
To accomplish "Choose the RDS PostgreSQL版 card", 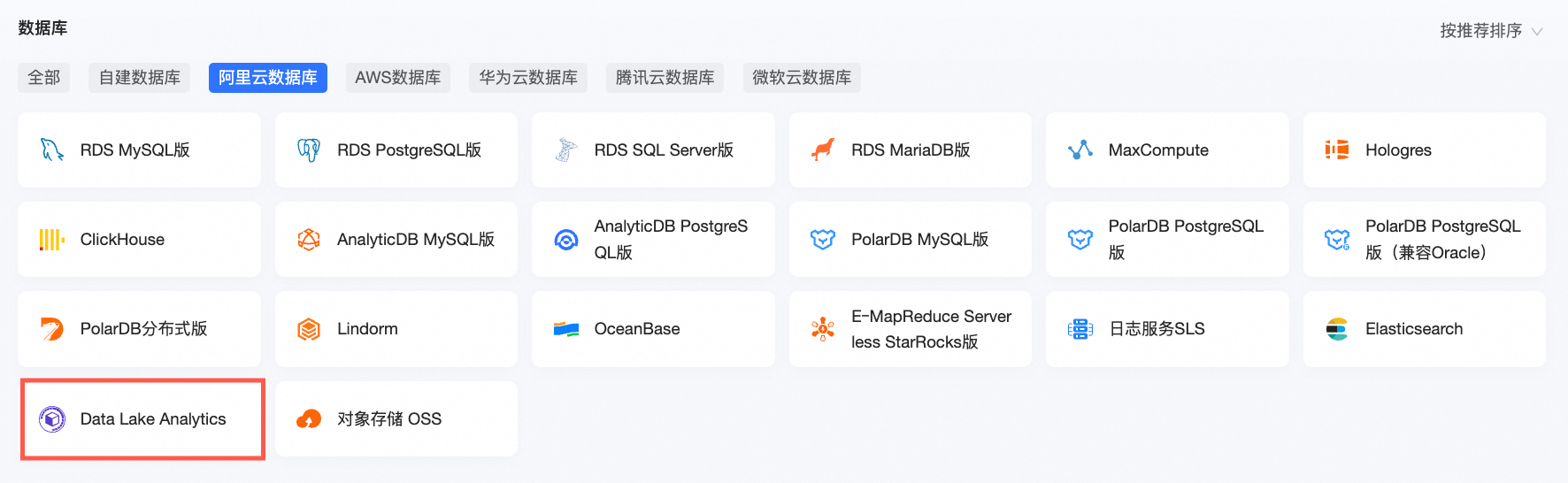I will (x=396, y=149).
